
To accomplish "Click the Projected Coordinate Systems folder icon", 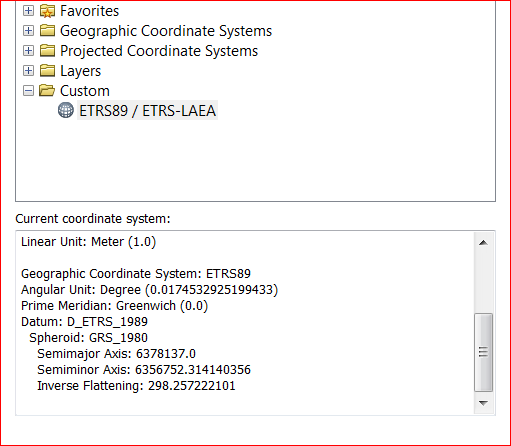I will (x=47, y=51).
